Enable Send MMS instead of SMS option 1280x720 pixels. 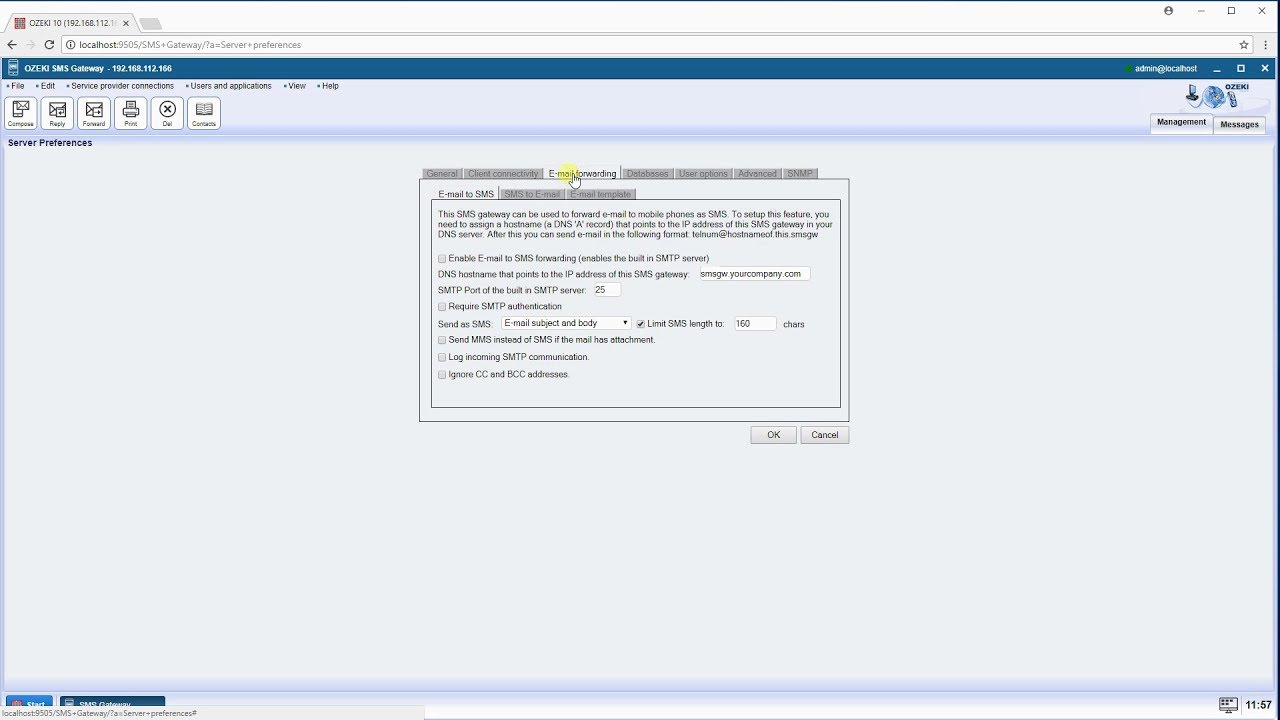tap(442, 340)
